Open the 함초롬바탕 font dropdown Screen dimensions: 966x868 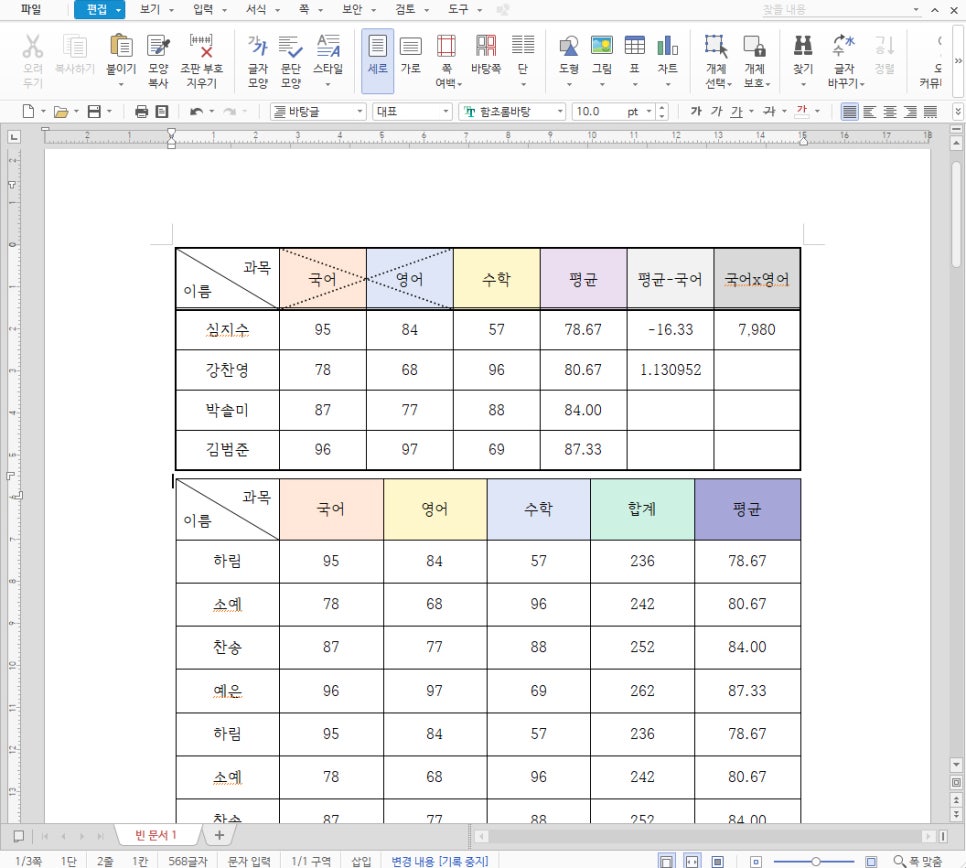(512, 112)
